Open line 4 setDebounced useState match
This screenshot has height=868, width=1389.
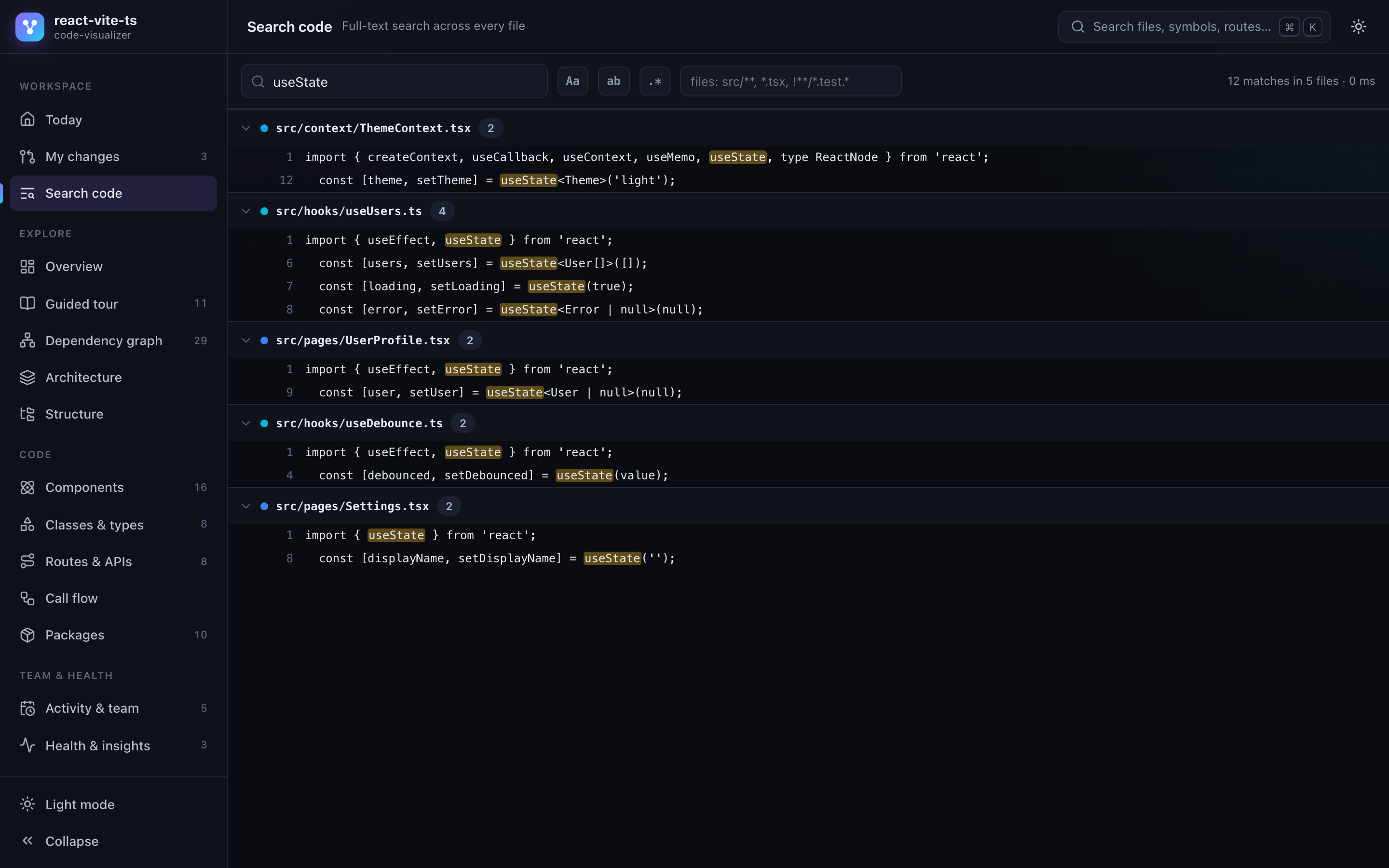808,475
